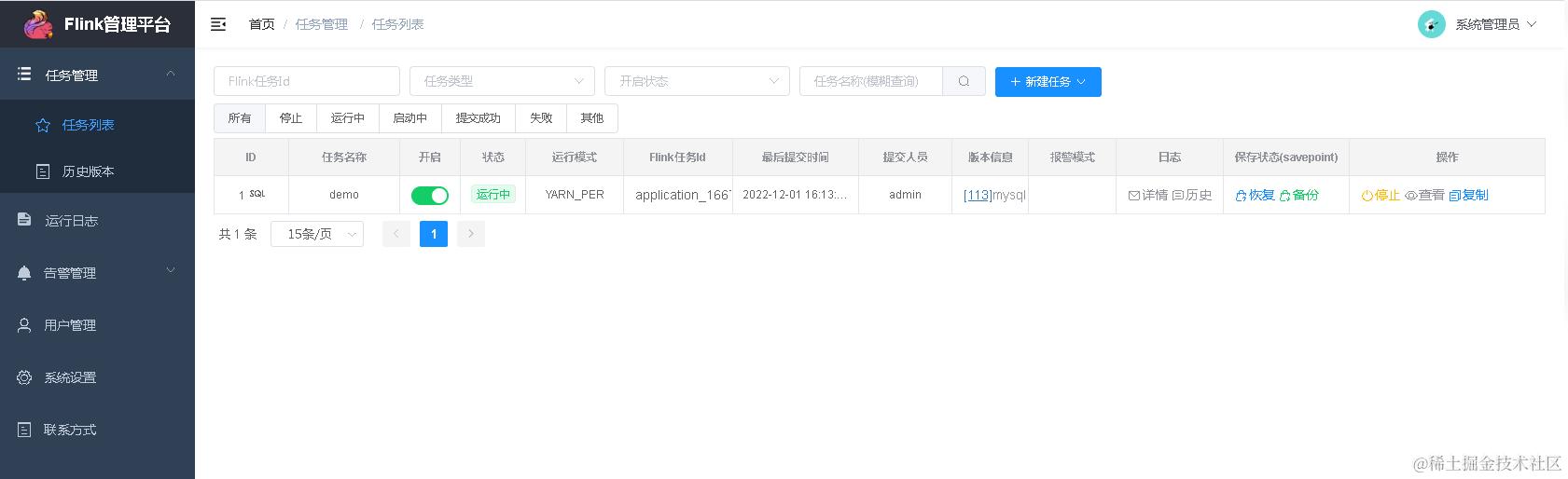Select the 运行中 filter tab
This screenshot has width=1568, height=479.
click(x=348, y=118)
